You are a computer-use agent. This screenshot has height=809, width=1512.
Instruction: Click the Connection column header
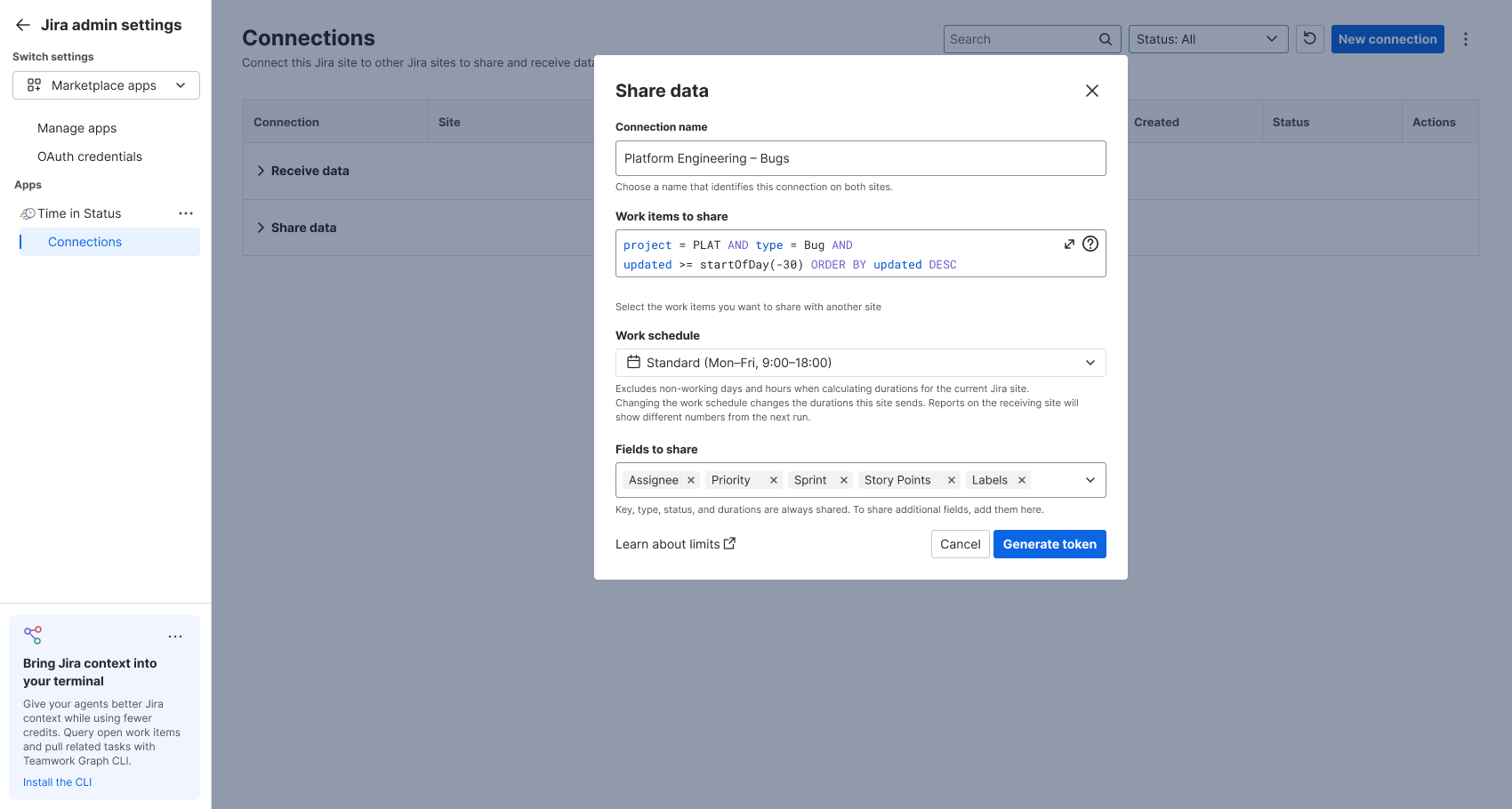tap(286, 122)
